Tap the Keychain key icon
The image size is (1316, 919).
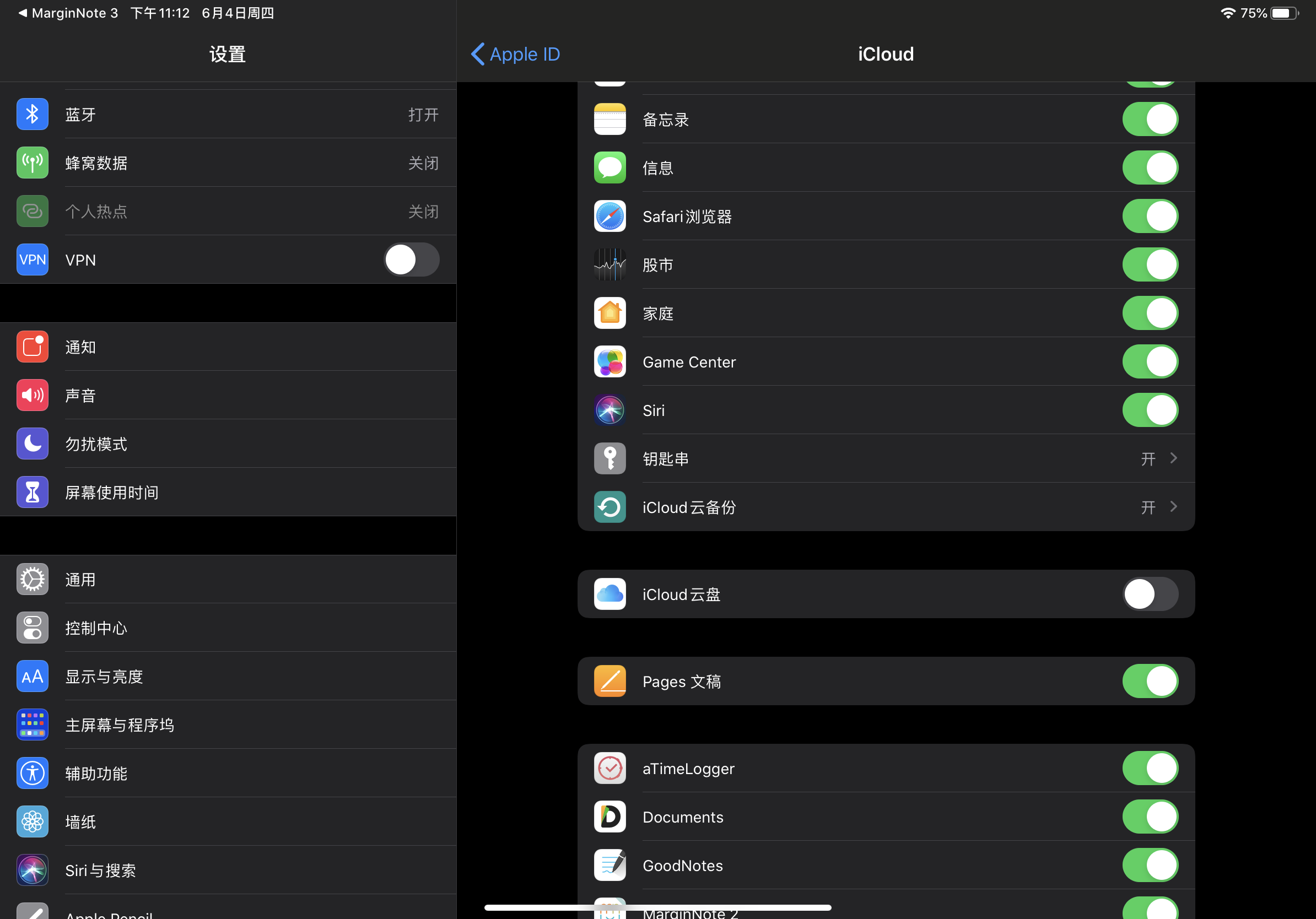[x=610, y=458]
